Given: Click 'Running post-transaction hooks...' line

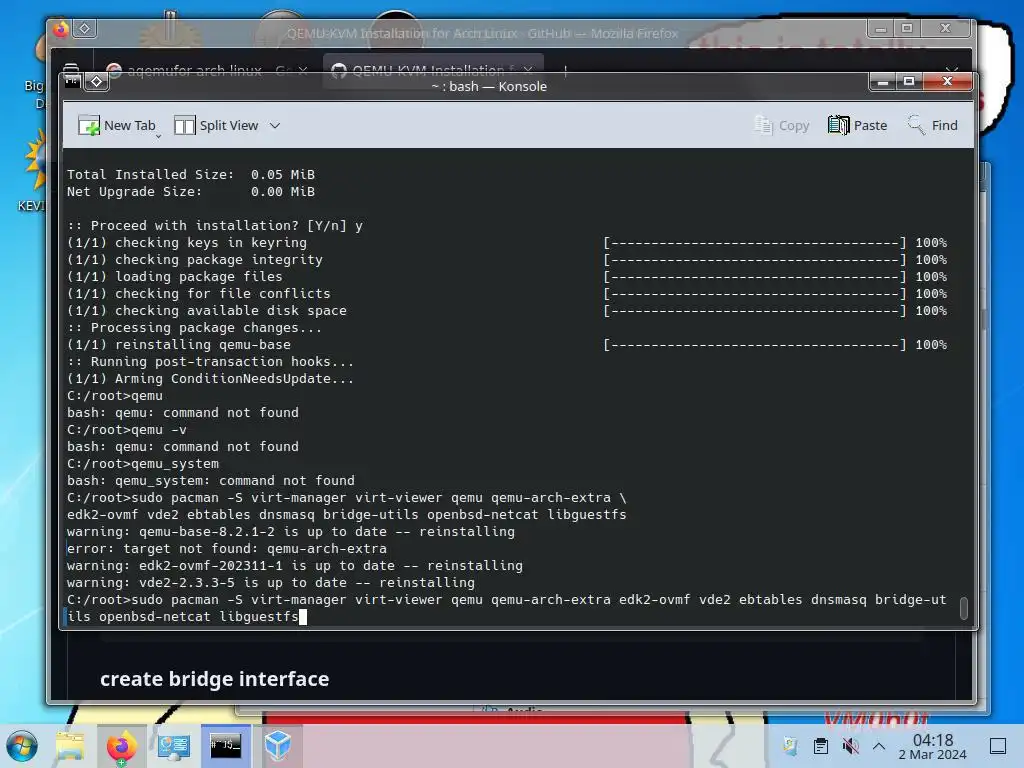Looking at the screenshot, I should point(210,361).
